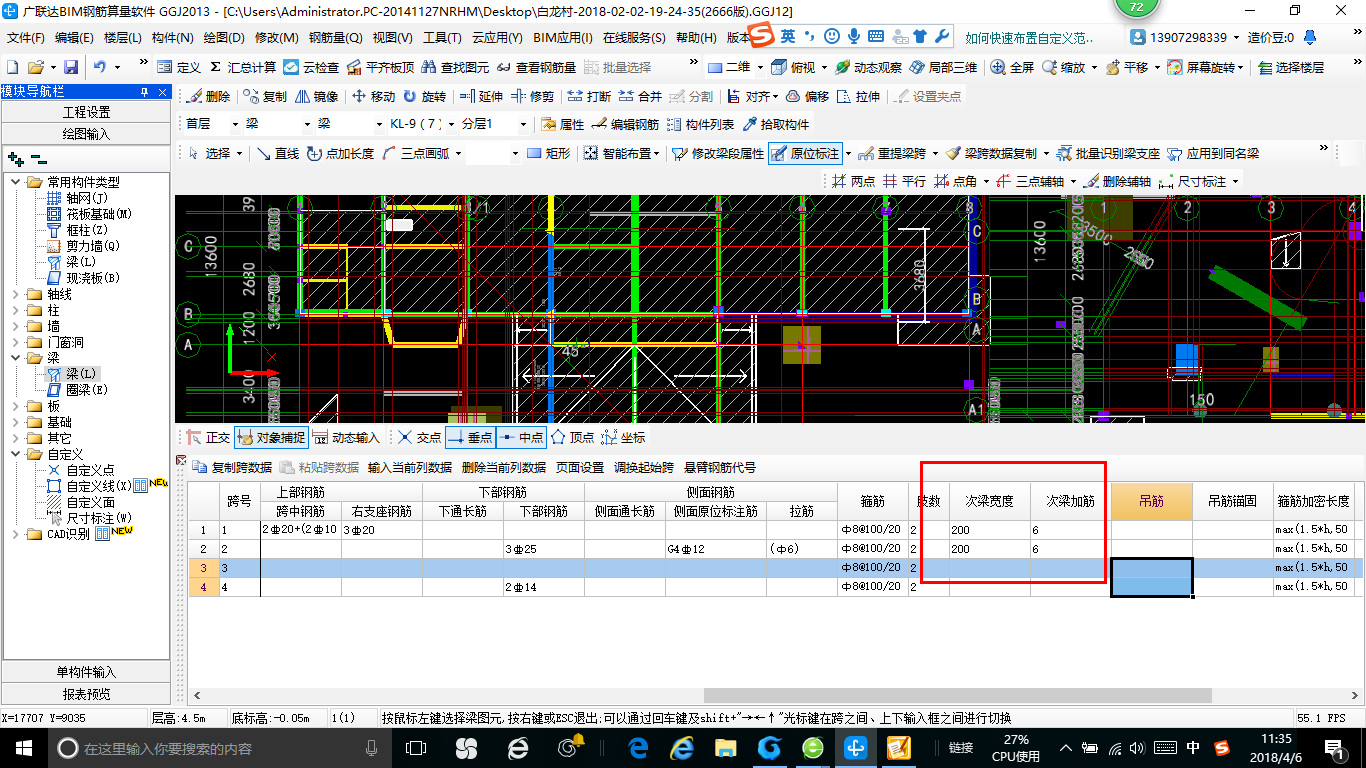
Task: Open Internet Explorer from the taskbar
Action: click(x=683, y=748)
